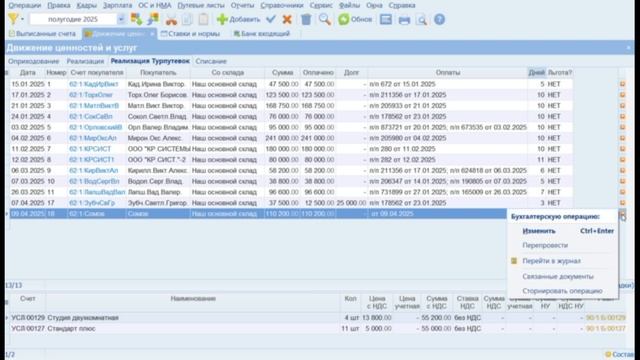640x360 pixels.
Task: Click the trash bin delete icon
Action: click(x=306, y=19)
